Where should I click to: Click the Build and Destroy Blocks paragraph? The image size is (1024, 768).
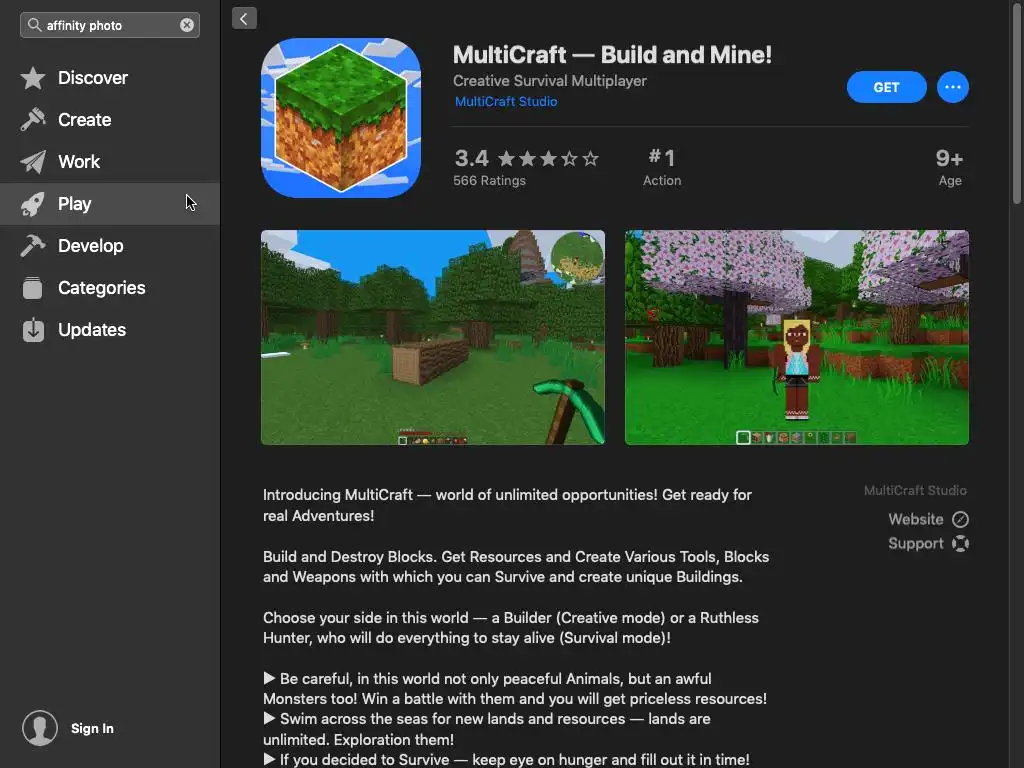pos(516,567)
